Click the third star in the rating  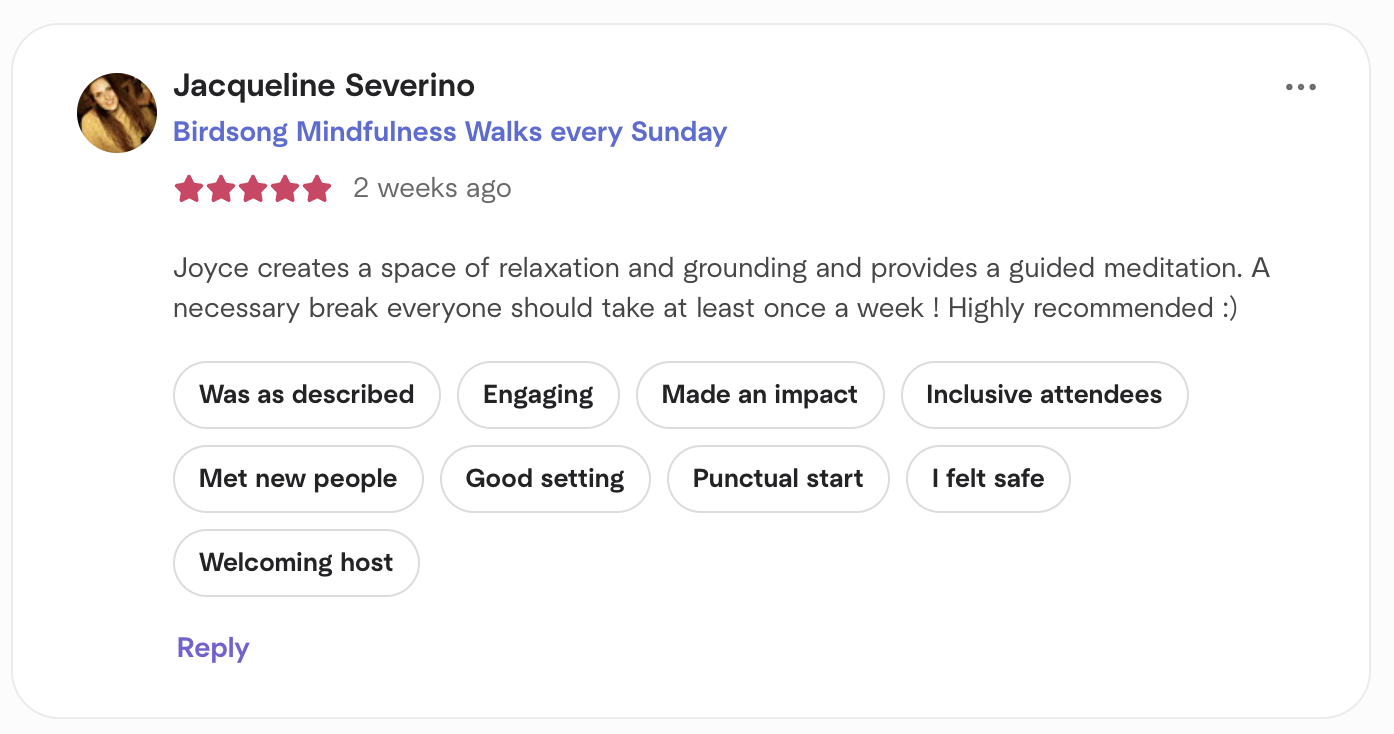pos(253,188)
